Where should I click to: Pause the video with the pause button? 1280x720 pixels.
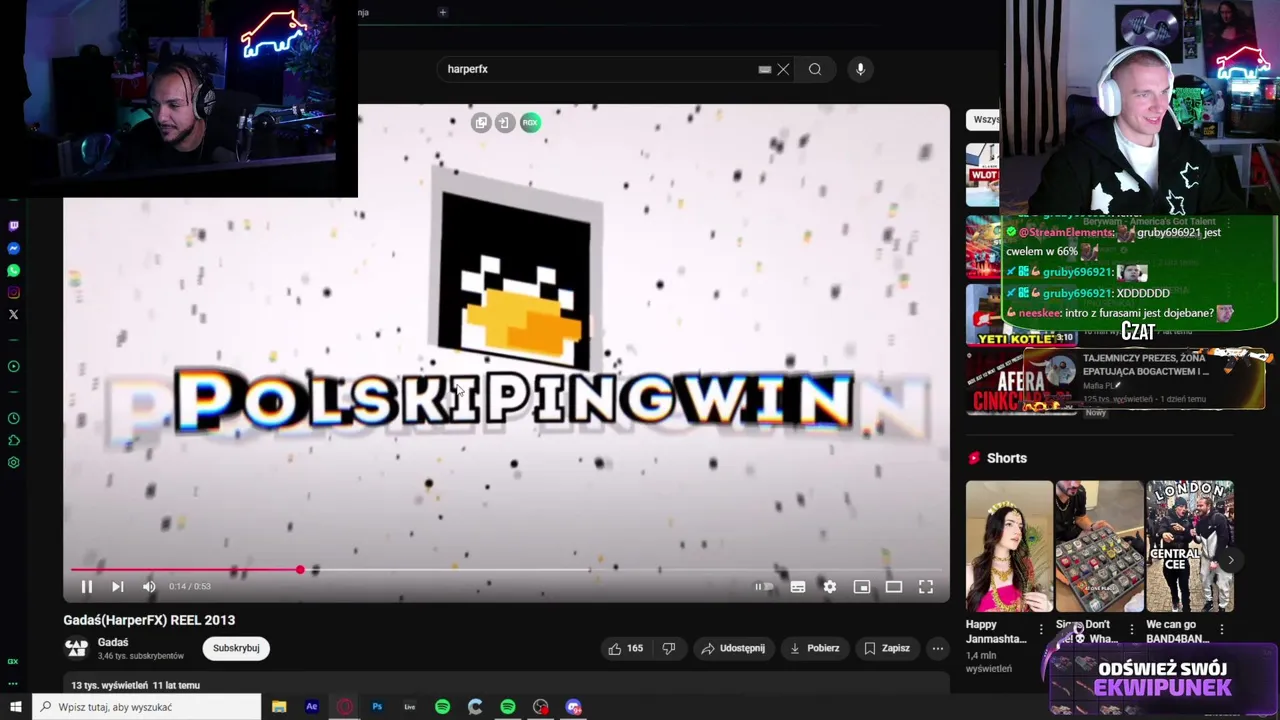(x=86, y=587)
